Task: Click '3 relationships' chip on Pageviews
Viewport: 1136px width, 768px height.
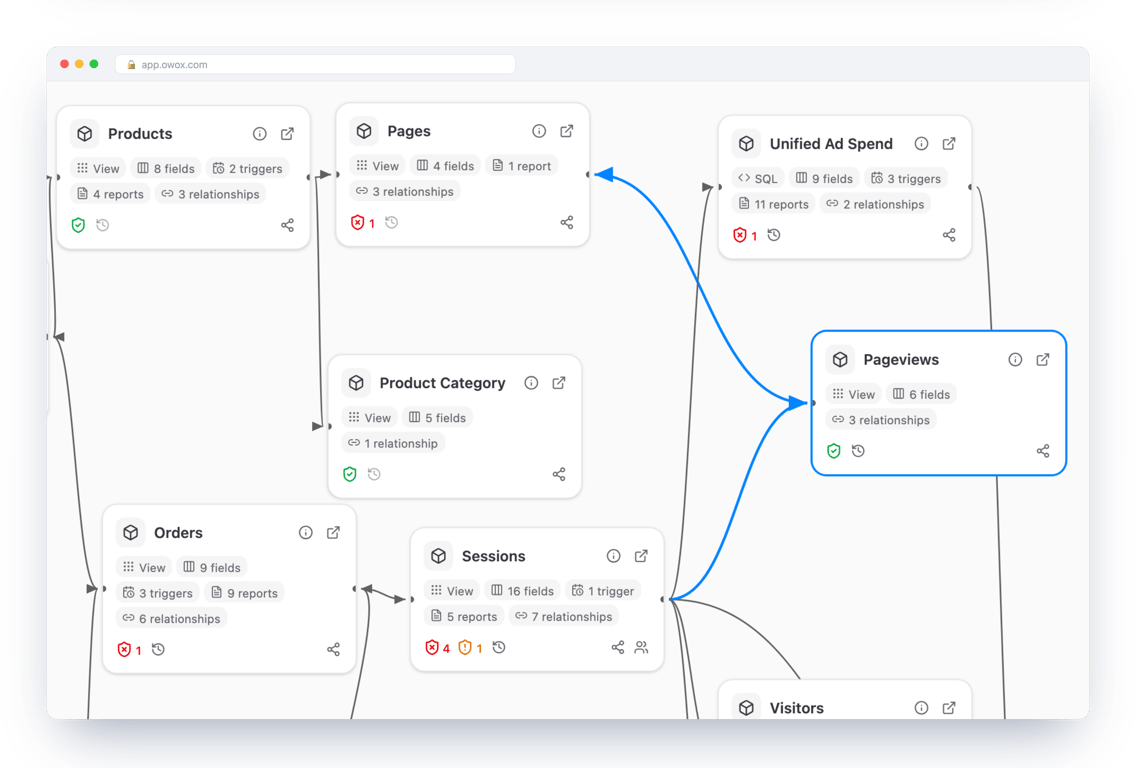Action: tap(881, 420)
